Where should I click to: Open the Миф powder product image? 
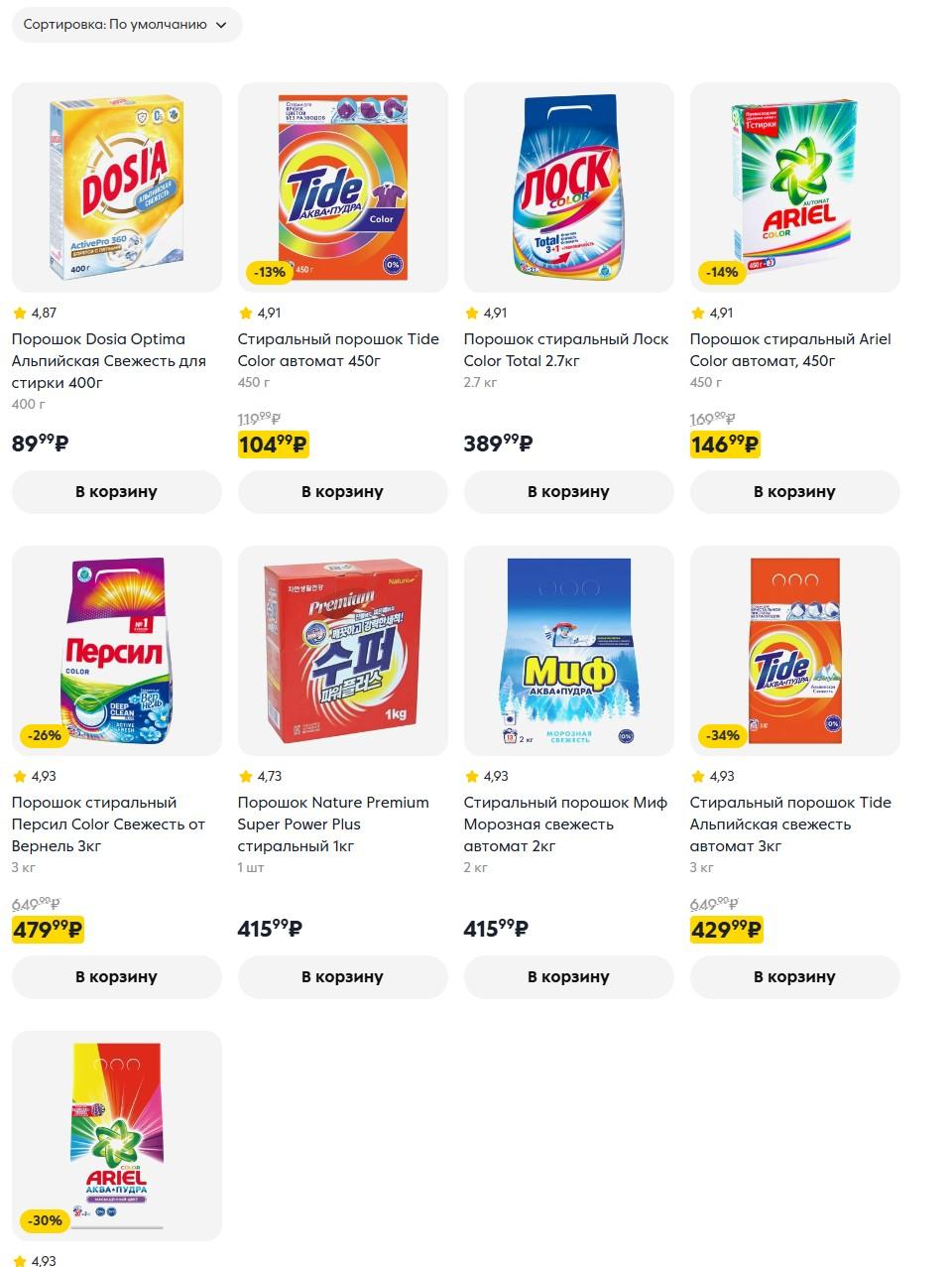tap(568, 651)
